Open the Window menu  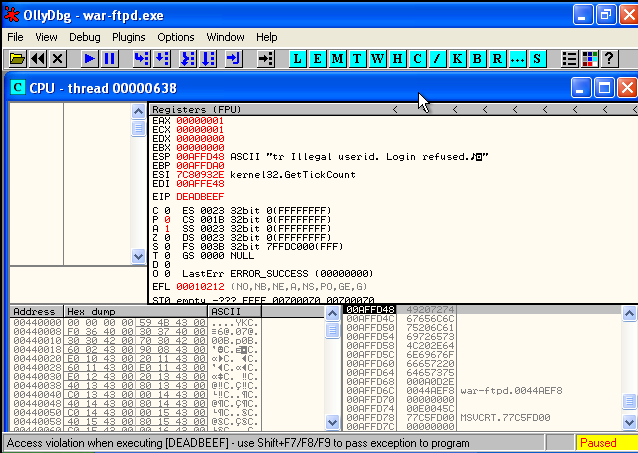coord(225,37)
